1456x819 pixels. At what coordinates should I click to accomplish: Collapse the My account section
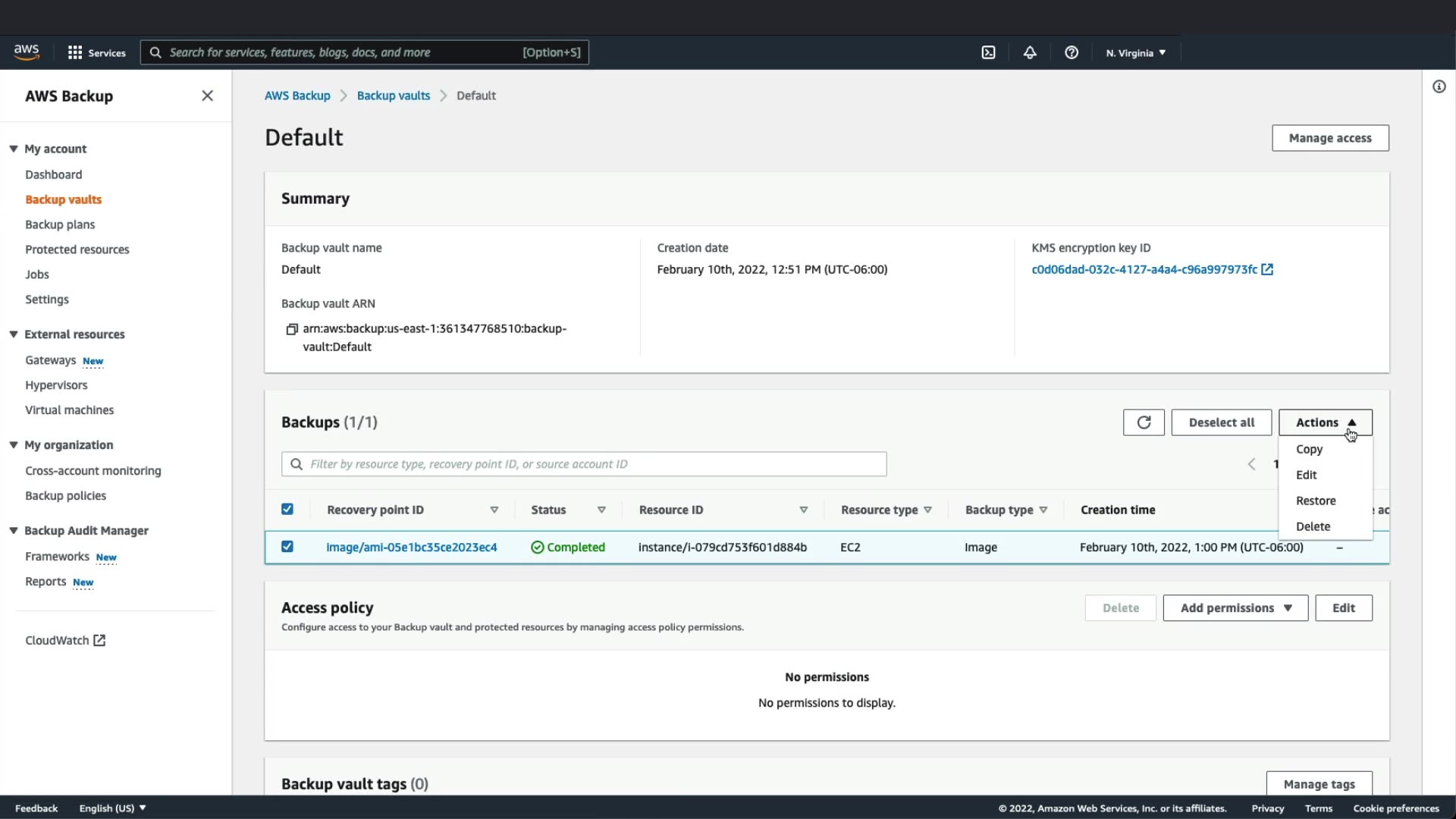14,149
